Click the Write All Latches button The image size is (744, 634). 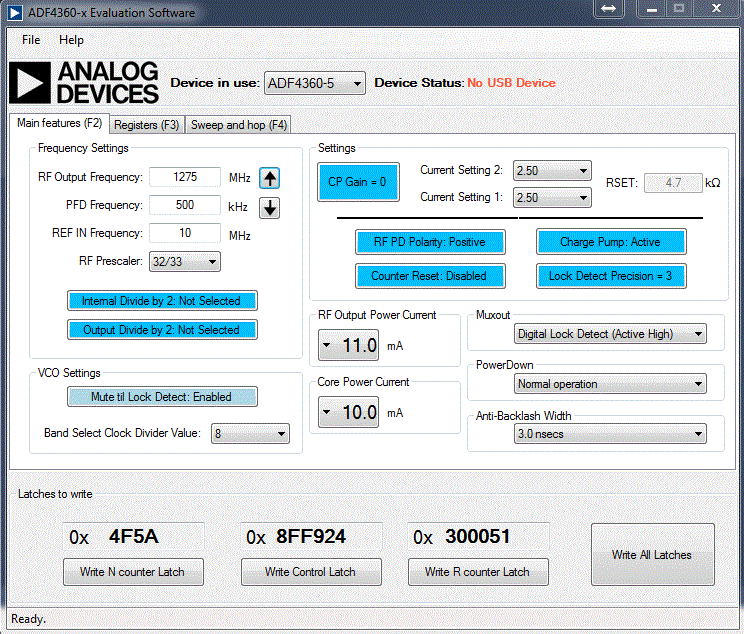click(x=652, y=554)
